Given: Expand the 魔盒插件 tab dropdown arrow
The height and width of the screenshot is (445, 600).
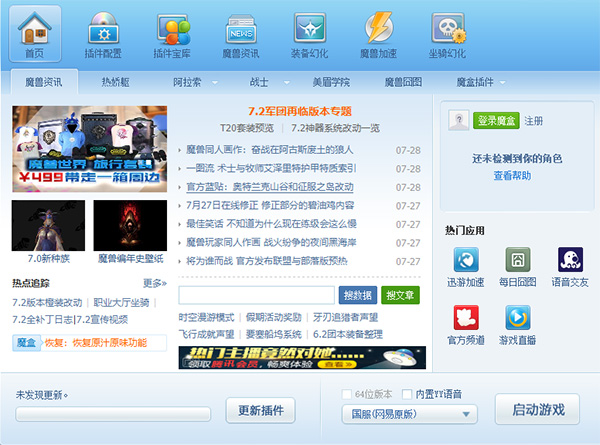Looking at the screenshot, I should pyautogui.click(x=503, y=82).
